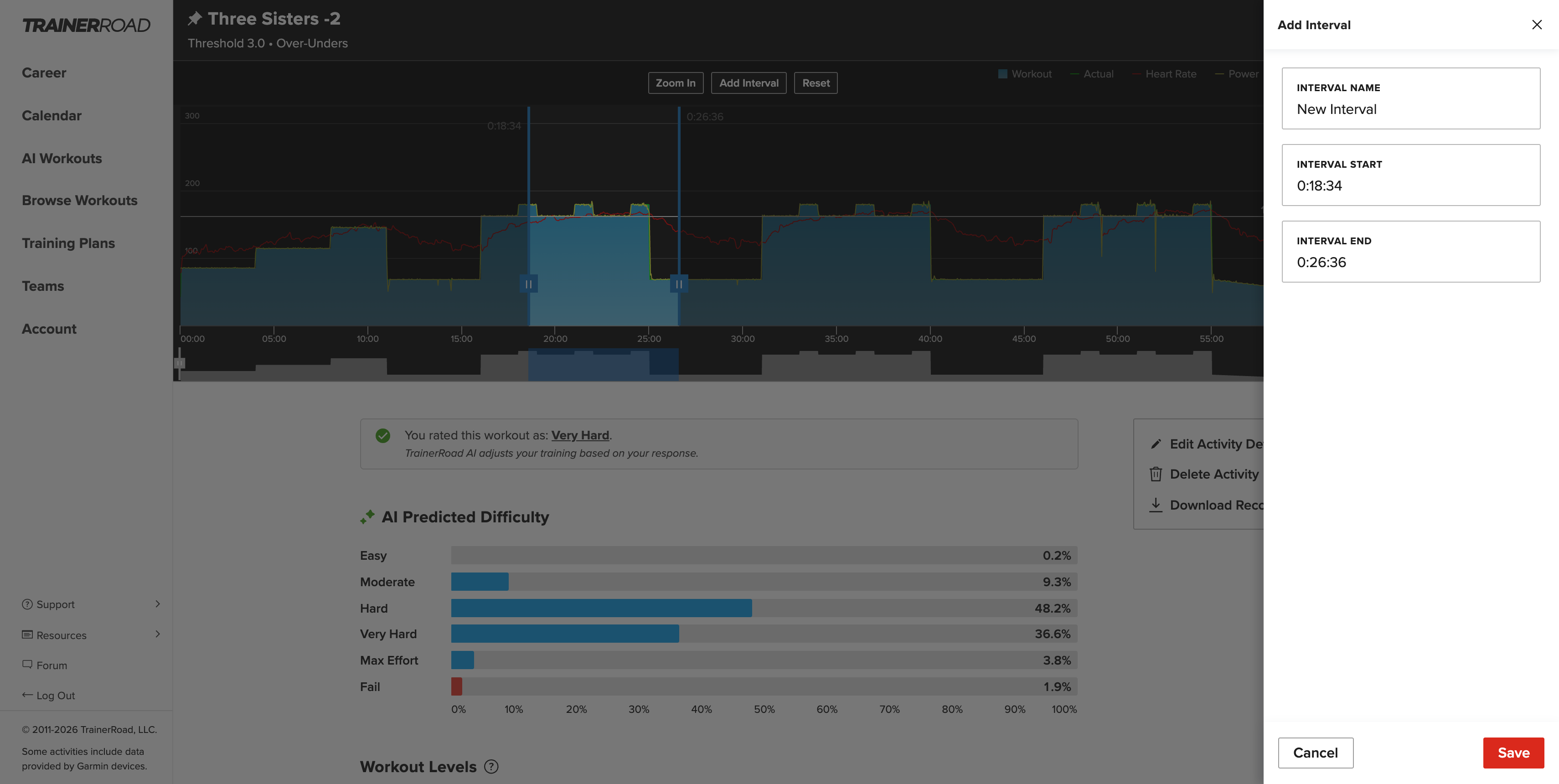Click the Edit Activity pencil icon

(x=1156, y=444)
